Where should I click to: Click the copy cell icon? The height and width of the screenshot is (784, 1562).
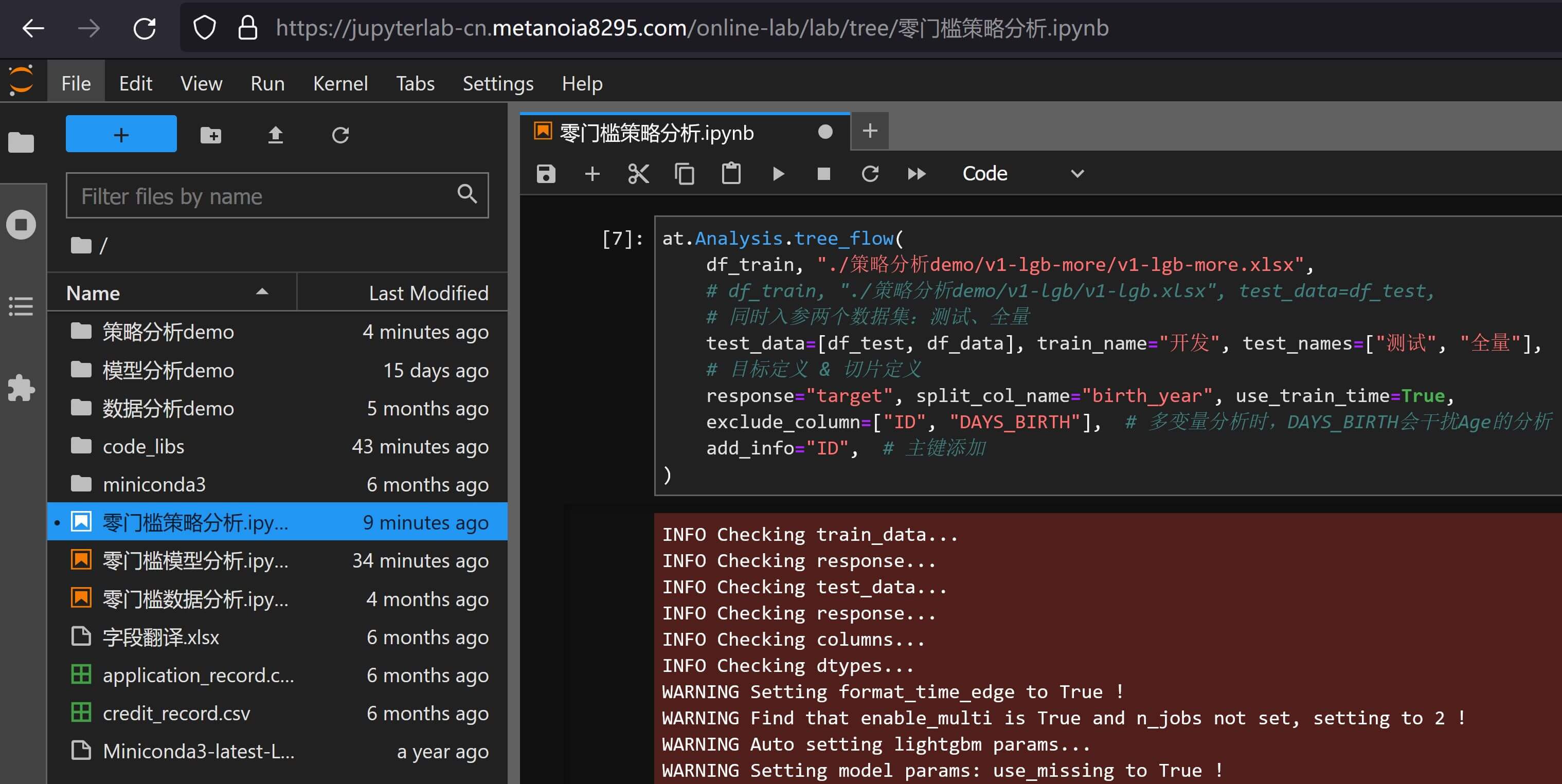pos(685,174)
